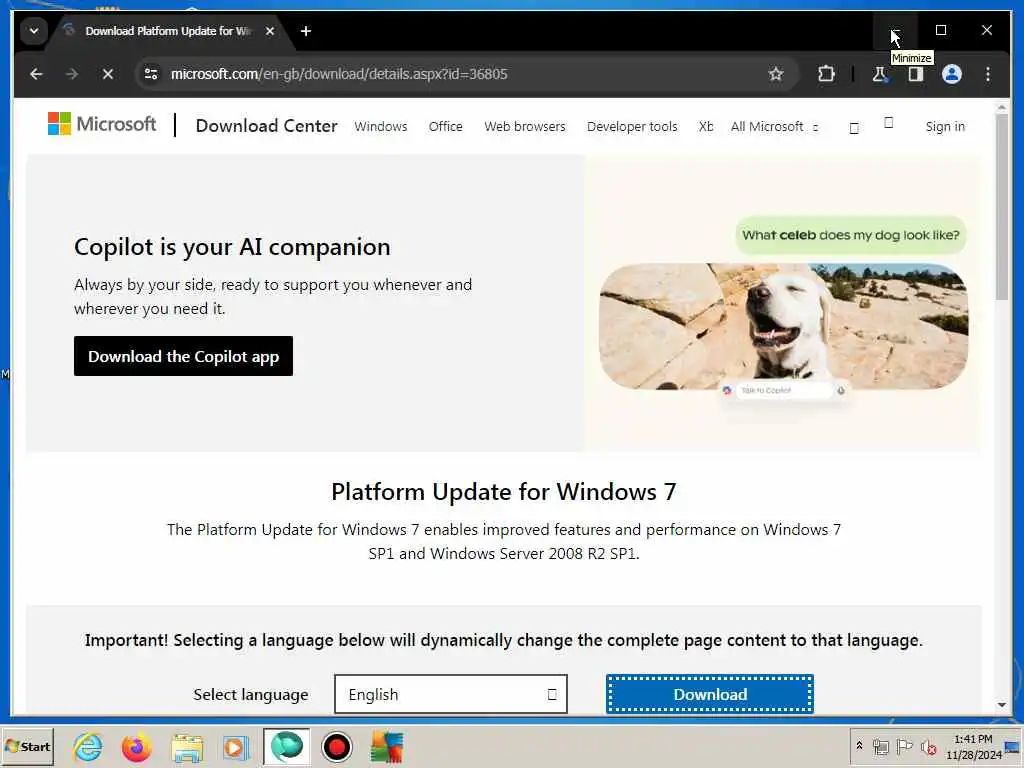Open the Developer tools menu item
Screen dimensions: 1024x768
(632, 127)
